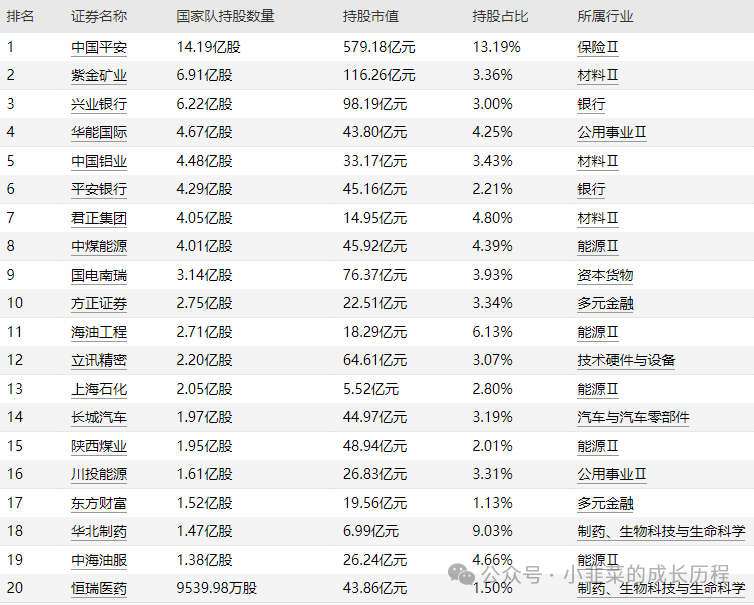Open the 方正证券 stock link
This screenshot has width=754, height=605.
coord(99,303)
